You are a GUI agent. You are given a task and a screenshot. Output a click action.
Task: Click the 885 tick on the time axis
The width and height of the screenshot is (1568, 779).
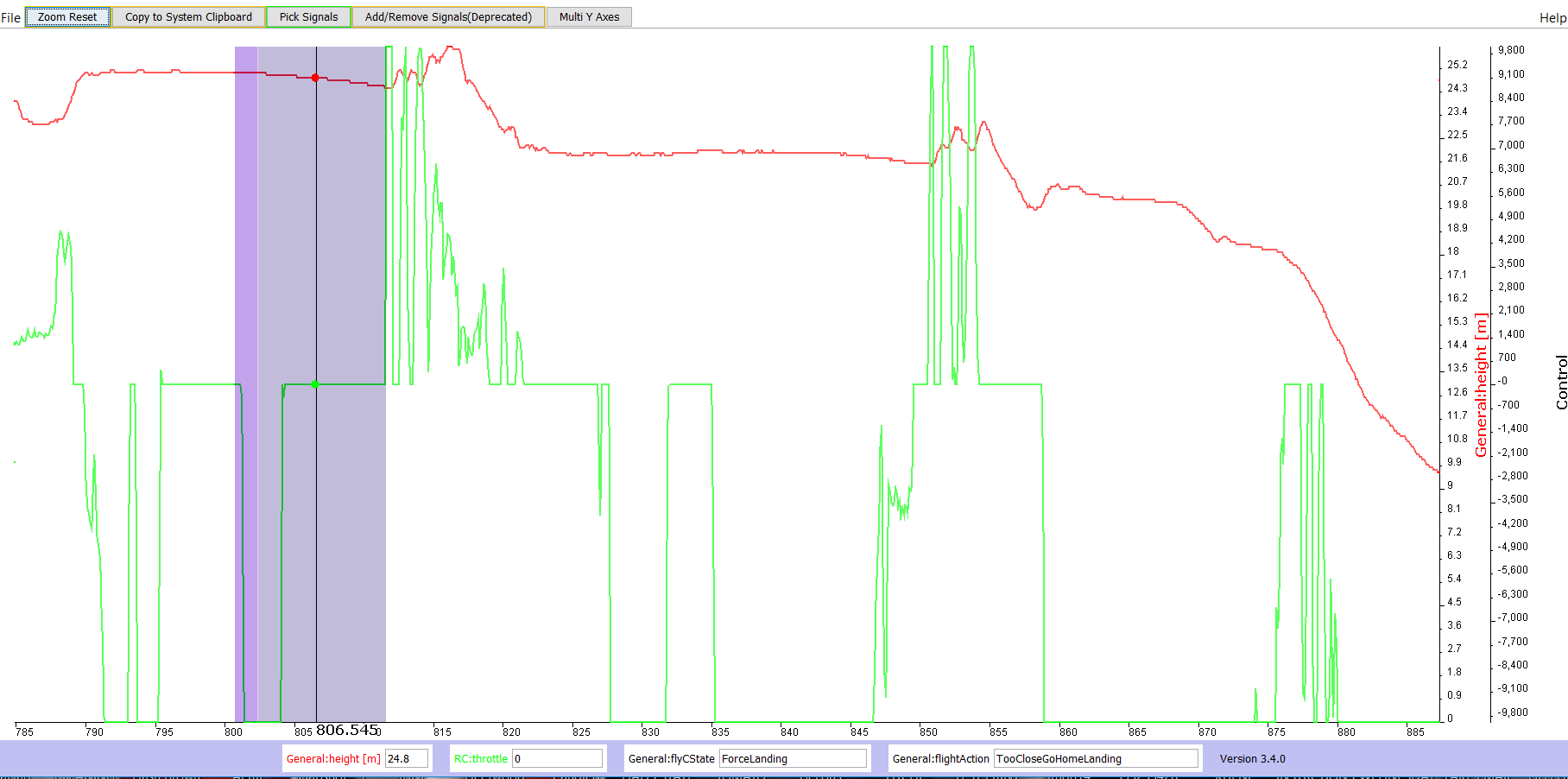[1415, 732]
